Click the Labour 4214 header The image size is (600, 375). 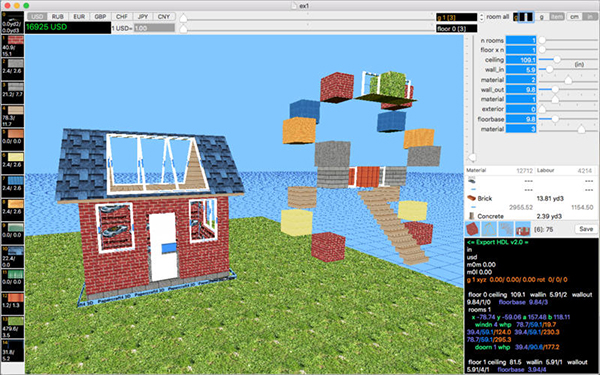[x=565, y=170]
